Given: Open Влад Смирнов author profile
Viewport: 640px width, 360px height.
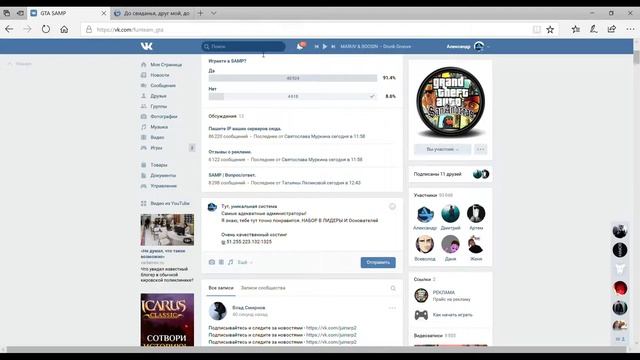Looking at the screenshot, I should coord(249,308).
